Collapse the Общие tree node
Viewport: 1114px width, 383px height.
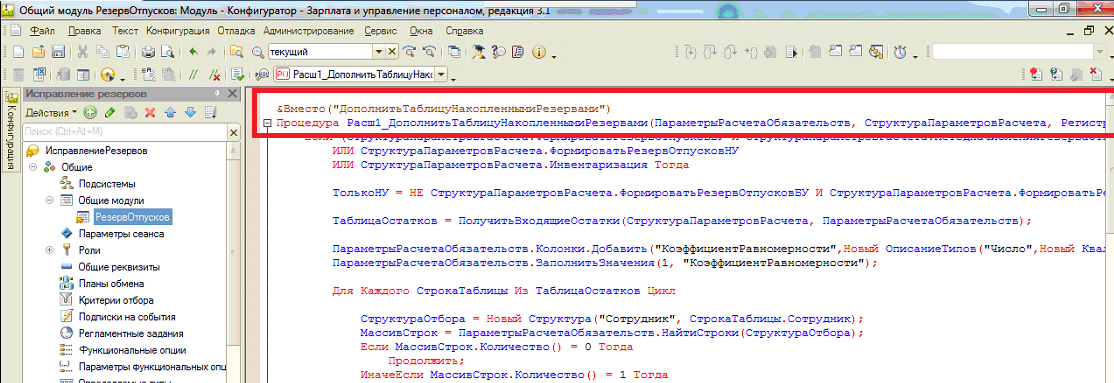pyautogui.click(x=33, y=167)
